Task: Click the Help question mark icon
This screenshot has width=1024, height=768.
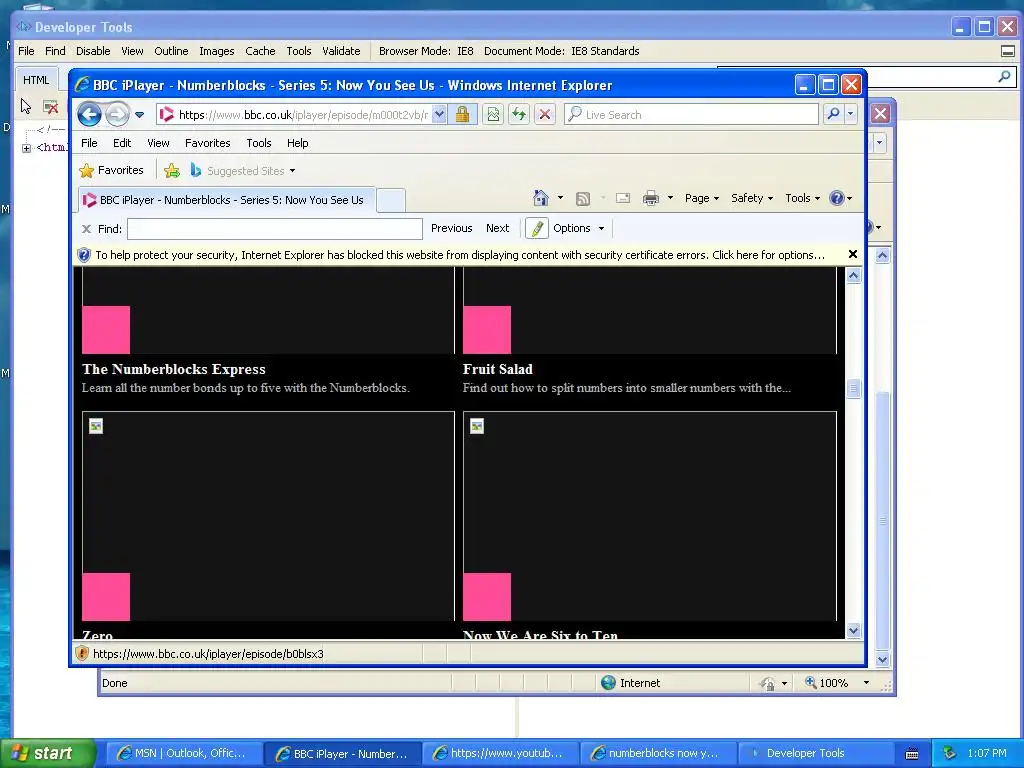Action: [837, 198]
